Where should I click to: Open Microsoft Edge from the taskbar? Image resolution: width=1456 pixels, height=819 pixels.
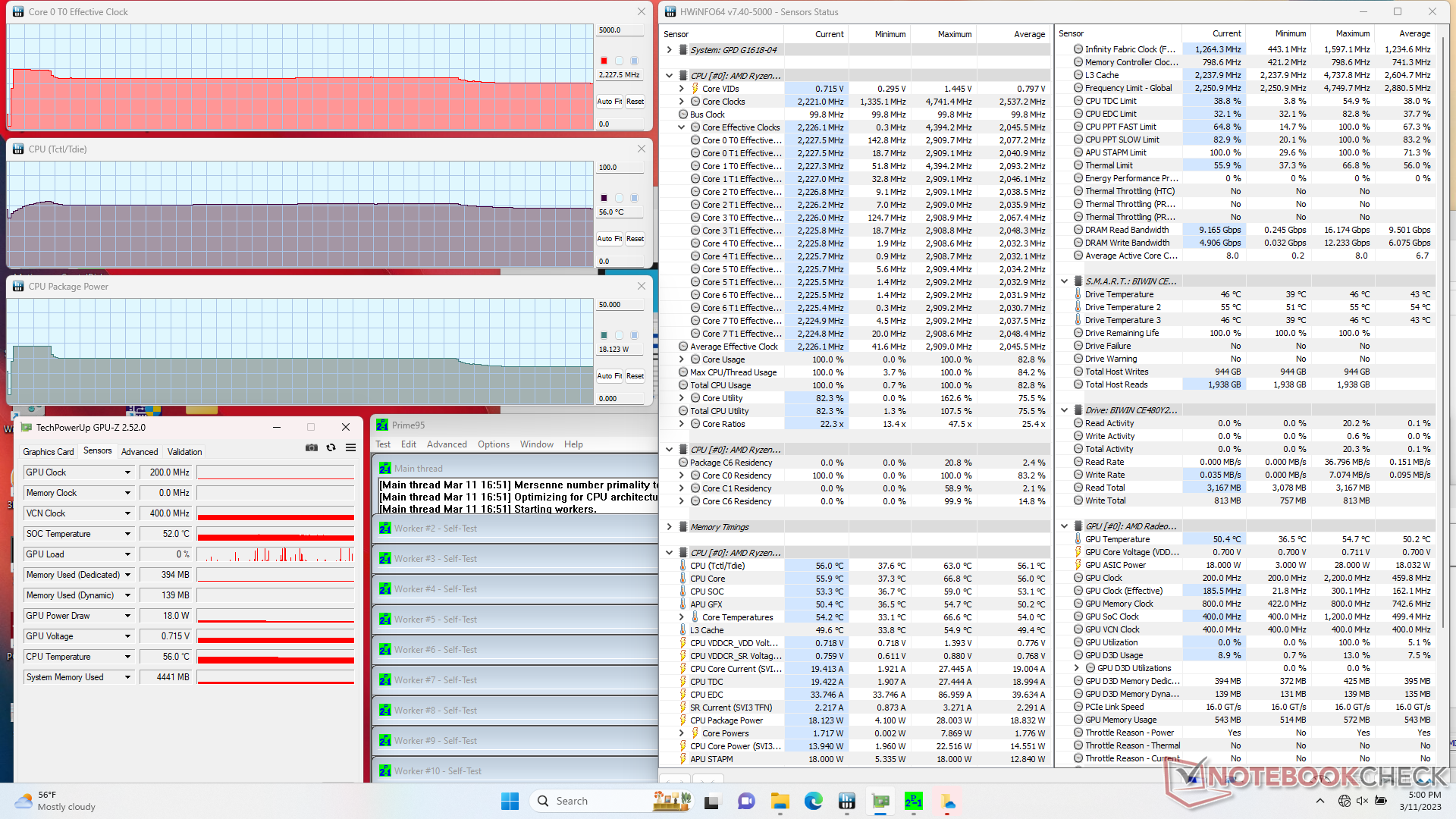[814, 801]
